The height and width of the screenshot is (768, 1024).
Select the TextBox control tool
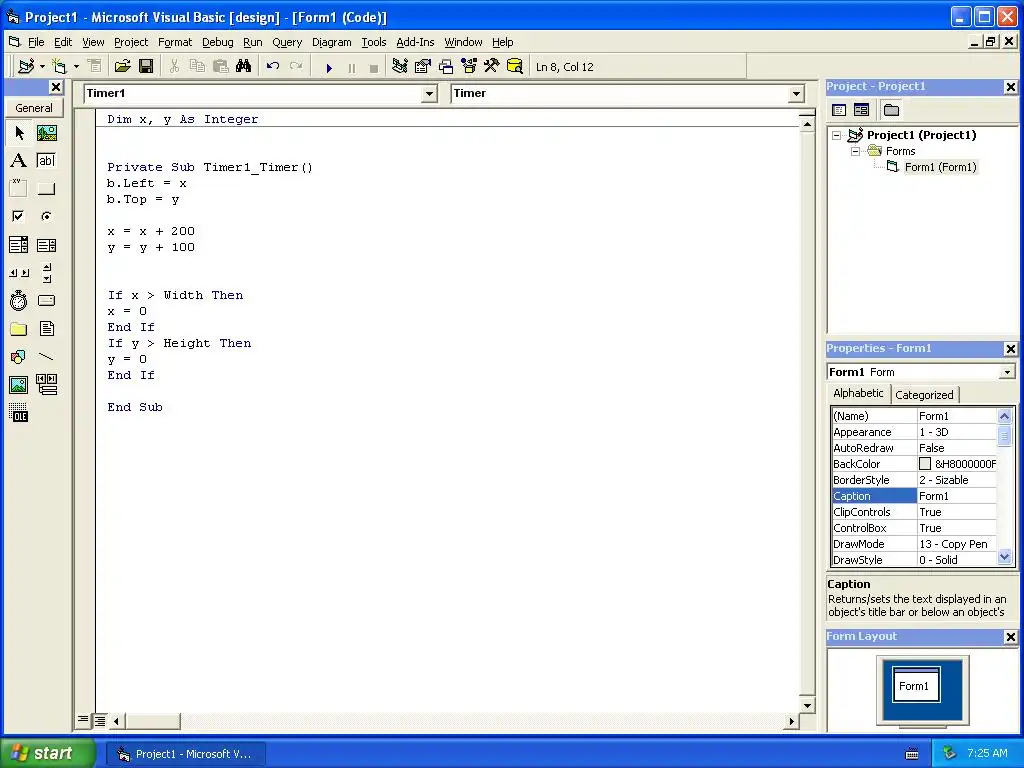46,161
